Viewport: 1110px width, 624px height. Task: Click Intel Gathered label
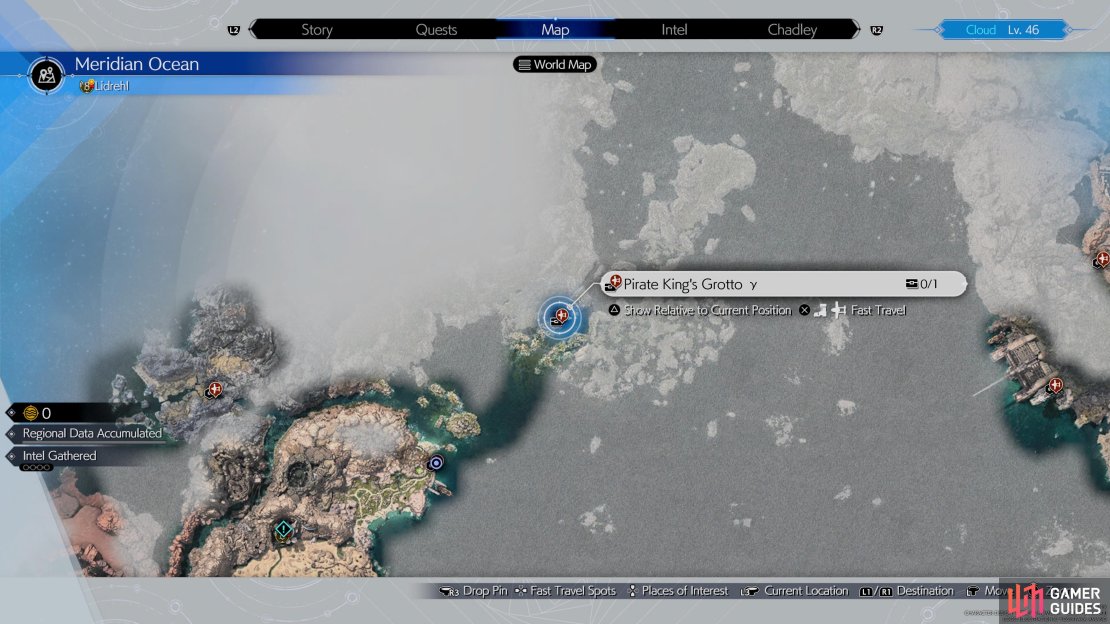pyautogui.click(x=59, y=455)
